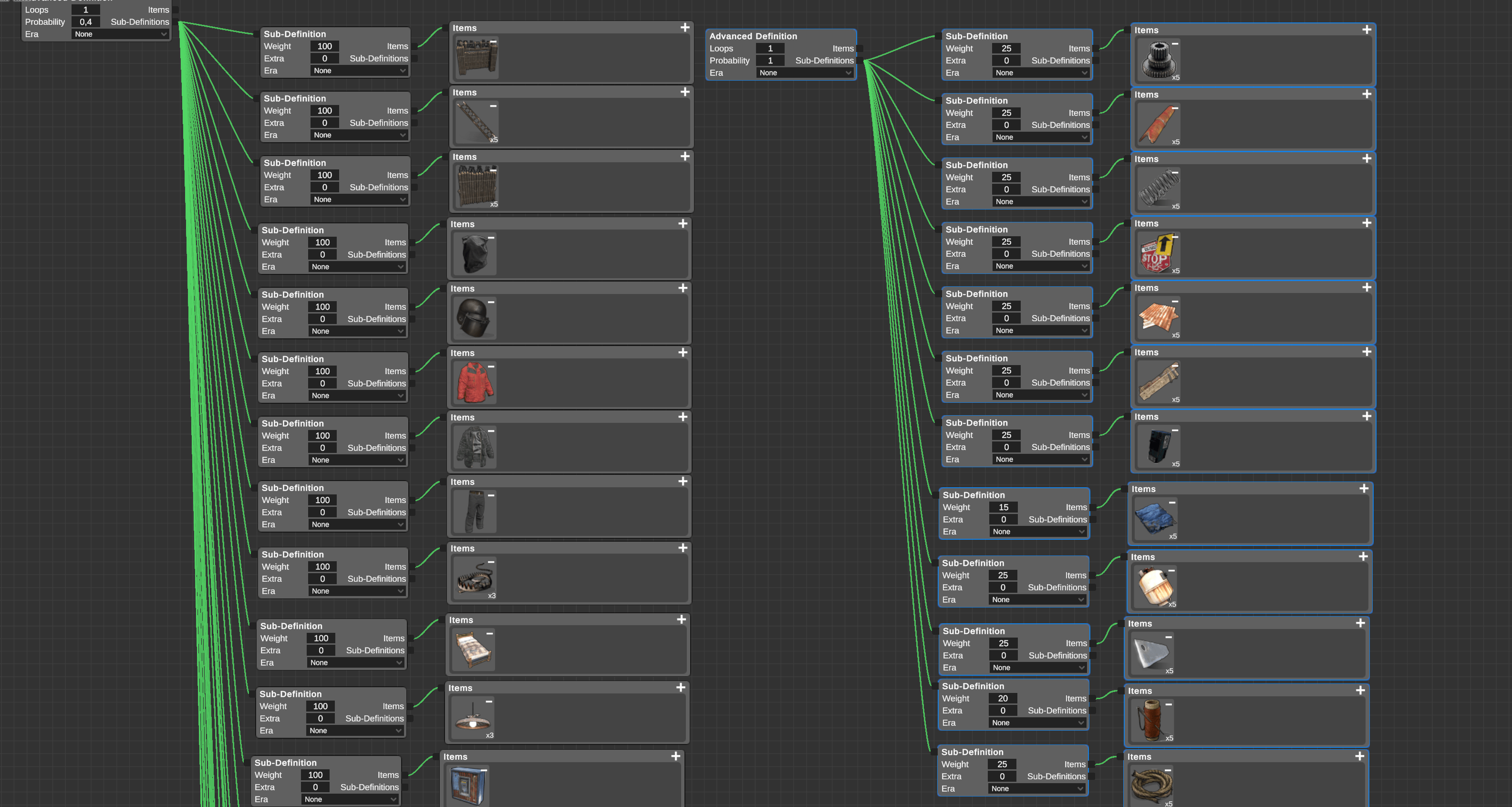Remove the balaclava item using minus icon
Viewport: 1512px width, 807px height.
(x=491, y=237)
